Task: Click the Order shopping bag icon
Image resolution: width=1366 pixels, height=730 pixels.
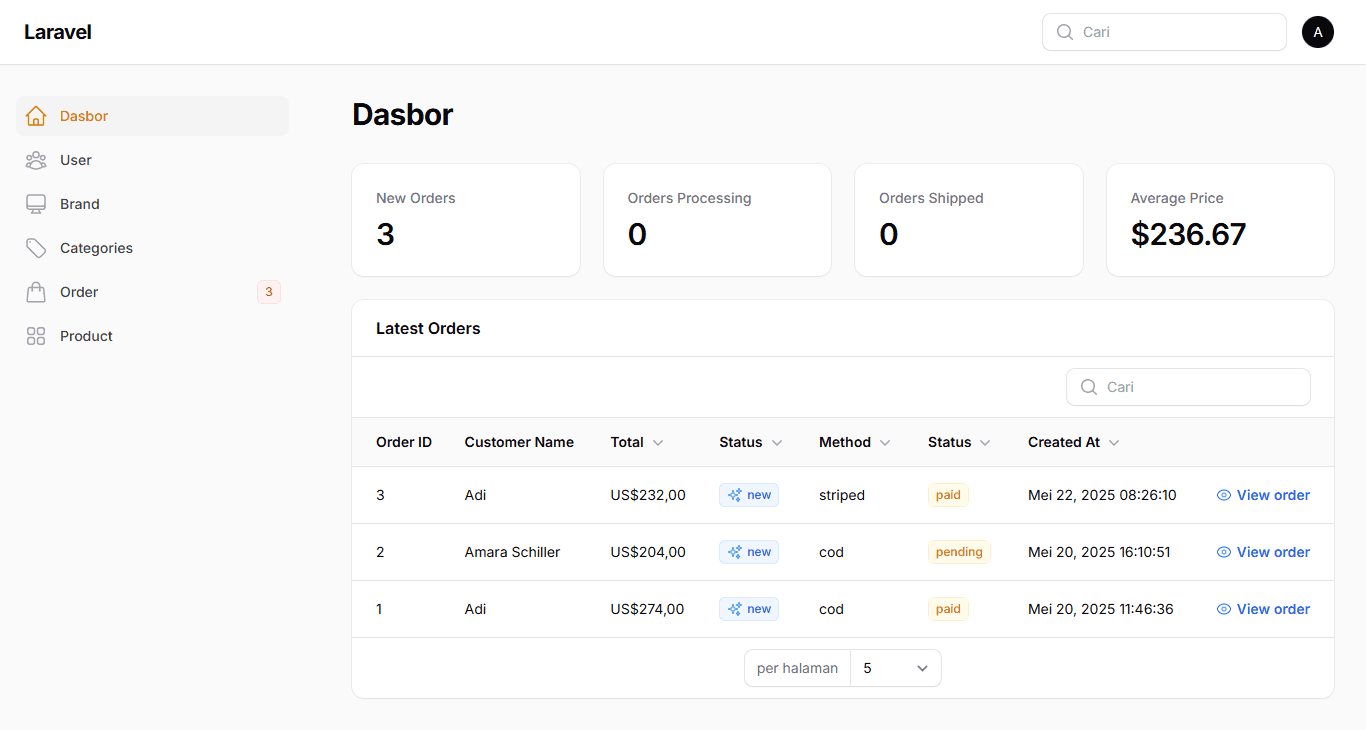Action: (36, 292)
